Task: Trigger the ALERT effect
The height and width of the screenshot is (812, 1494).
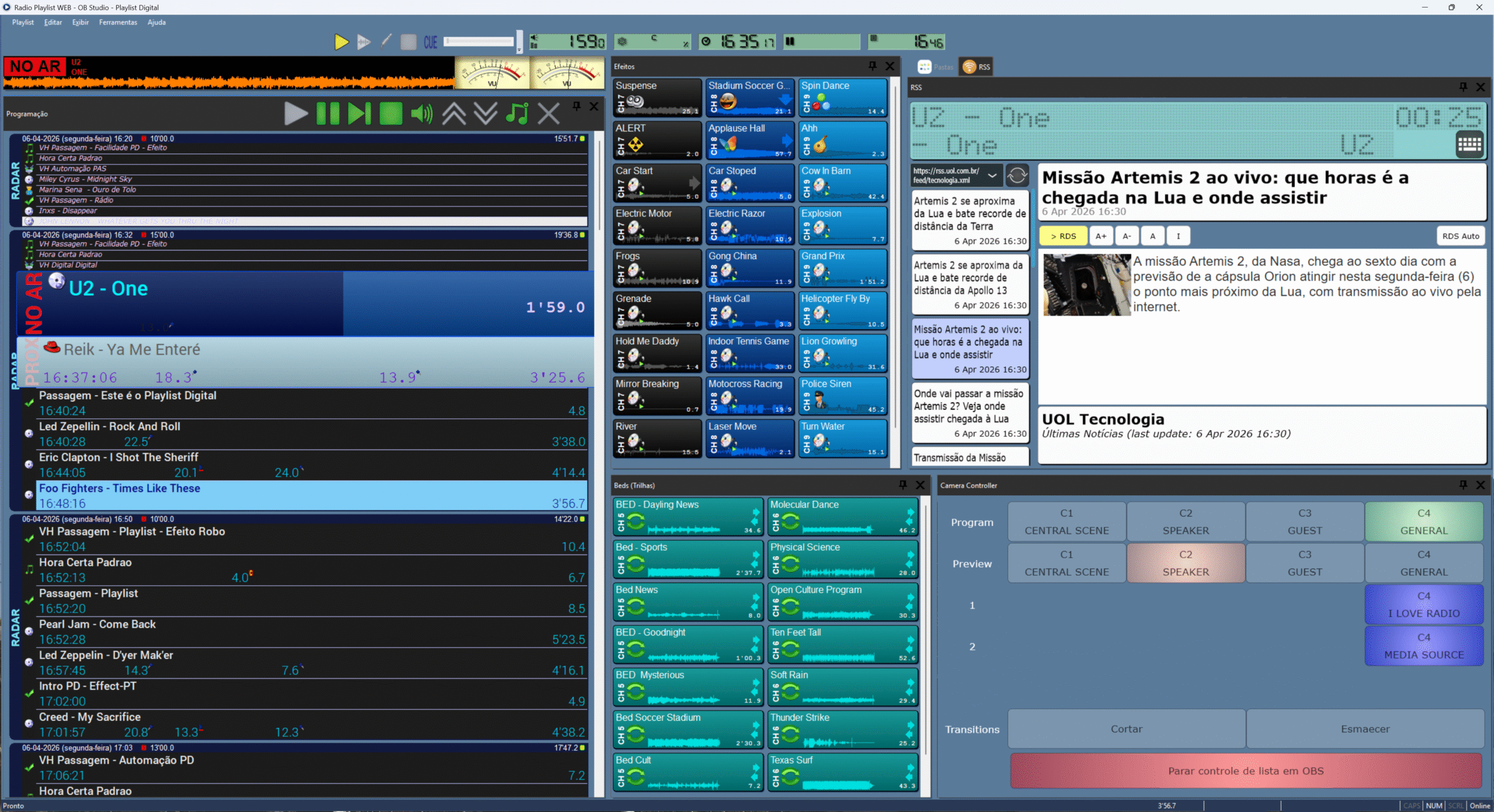Action: [657, 140]
